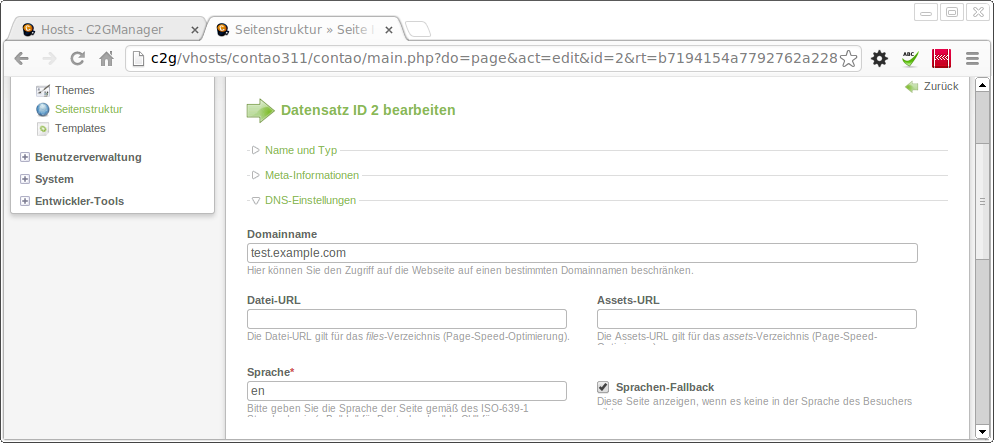The width and height of the screenshot is (994, 443).
Task: Click the Domainname label
Action: click(x=282, y=234)
